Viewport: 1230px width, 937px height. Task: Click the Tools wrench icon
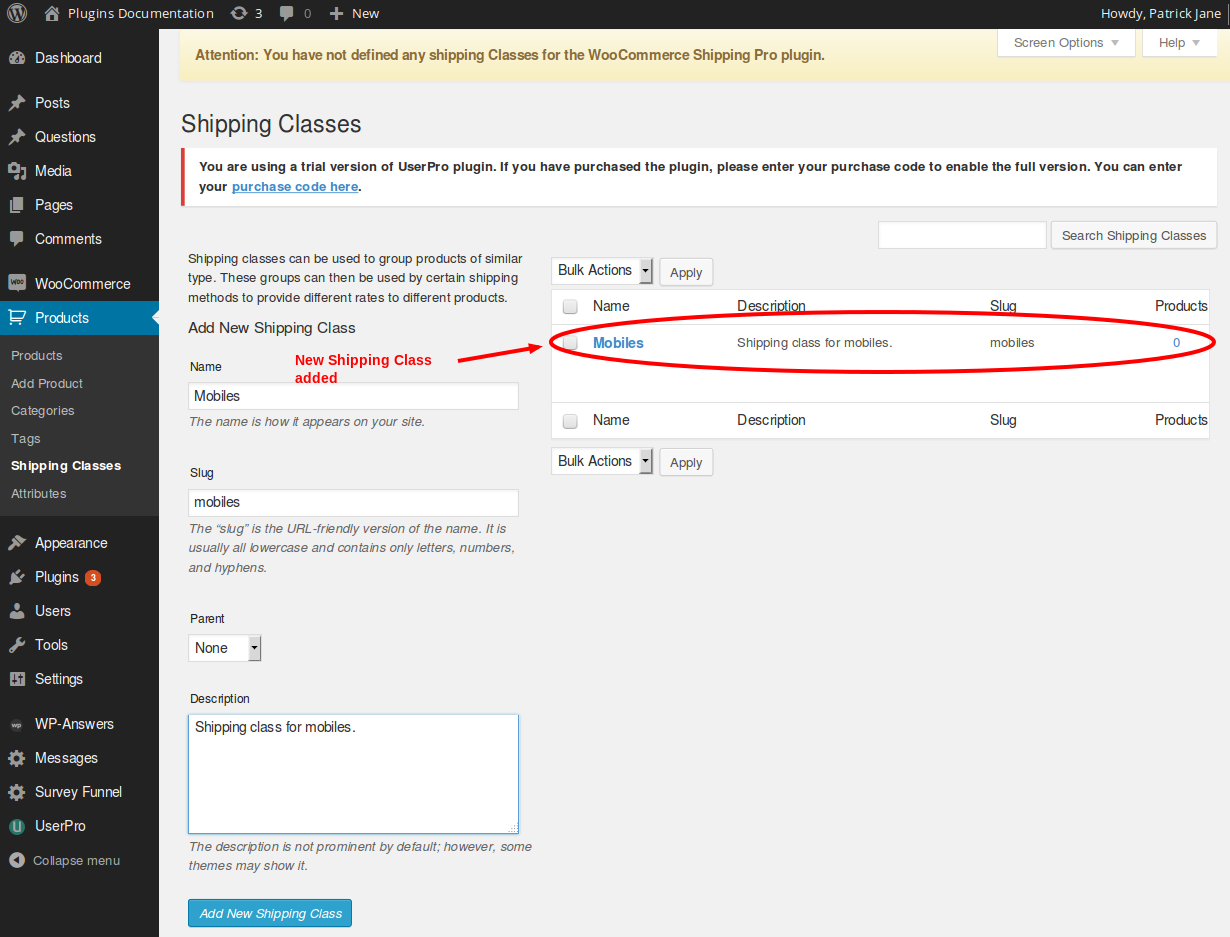[x=17, y=645]
